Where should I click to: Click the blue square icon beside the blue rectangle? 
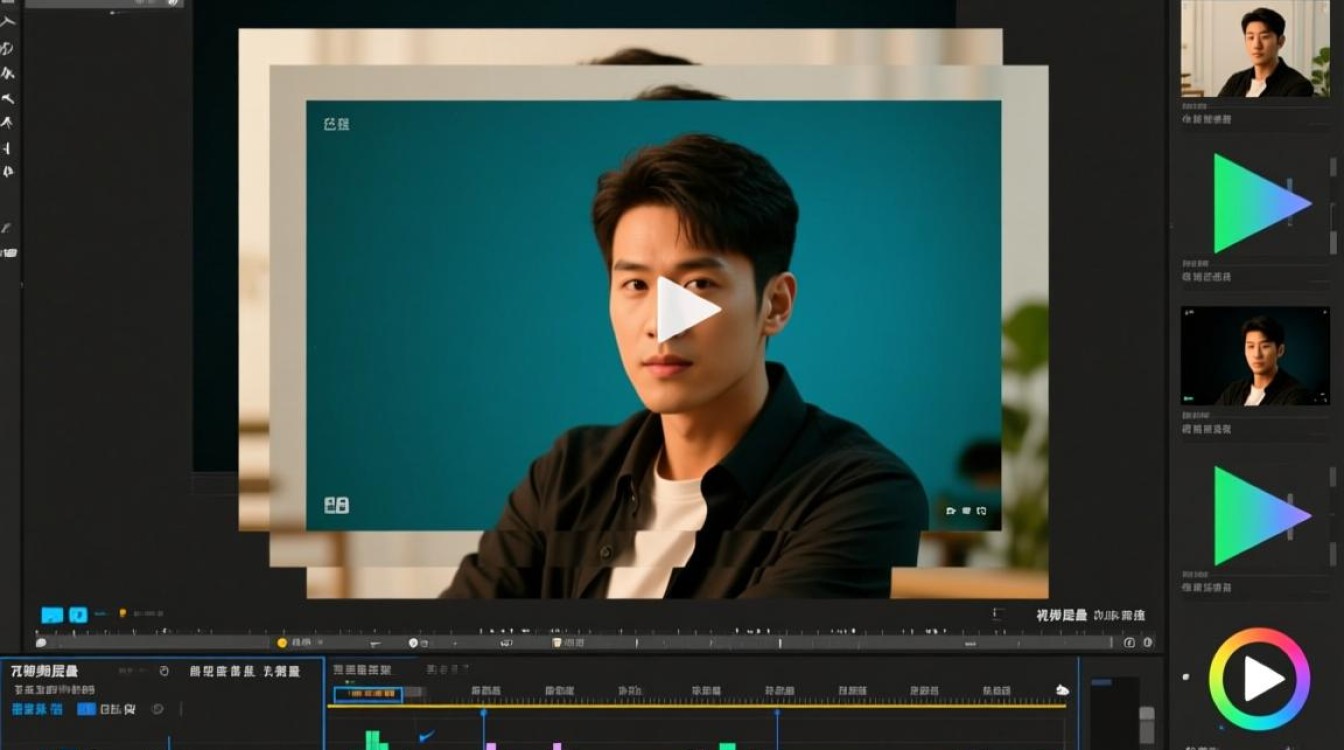[78, 615]
